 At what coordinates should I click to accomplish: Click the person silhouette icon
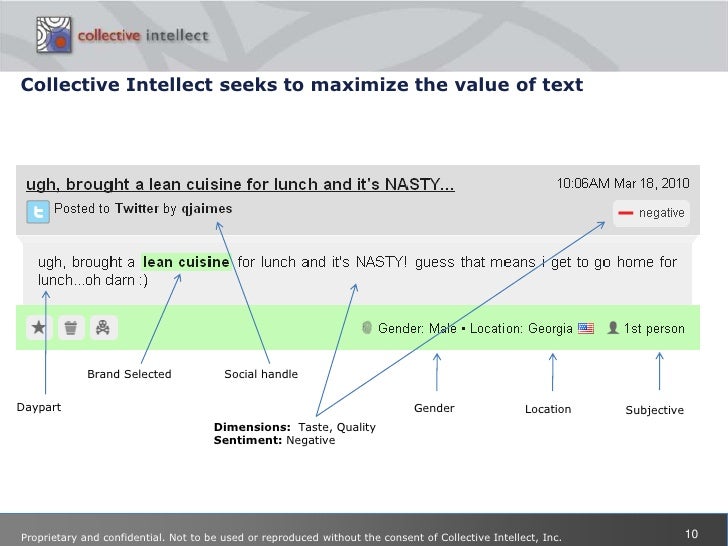coord(613,328)
